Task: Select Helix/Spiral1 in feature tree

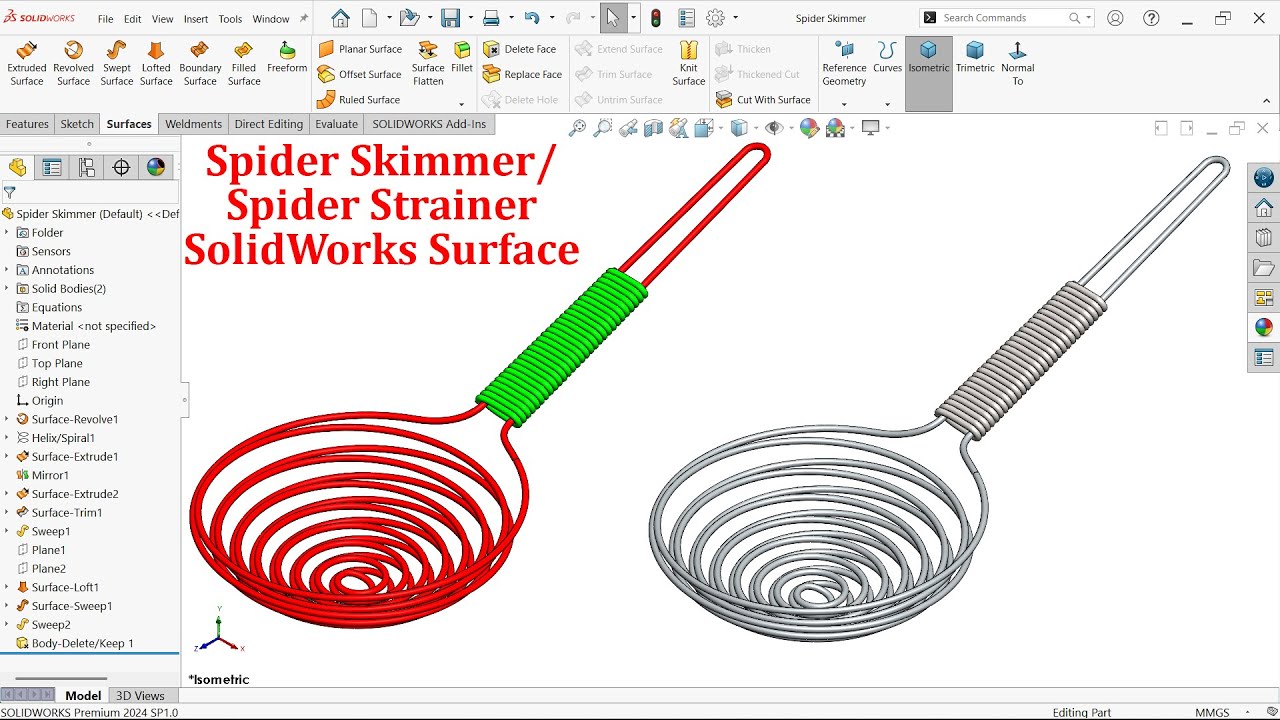Action: tap(63, 438)
